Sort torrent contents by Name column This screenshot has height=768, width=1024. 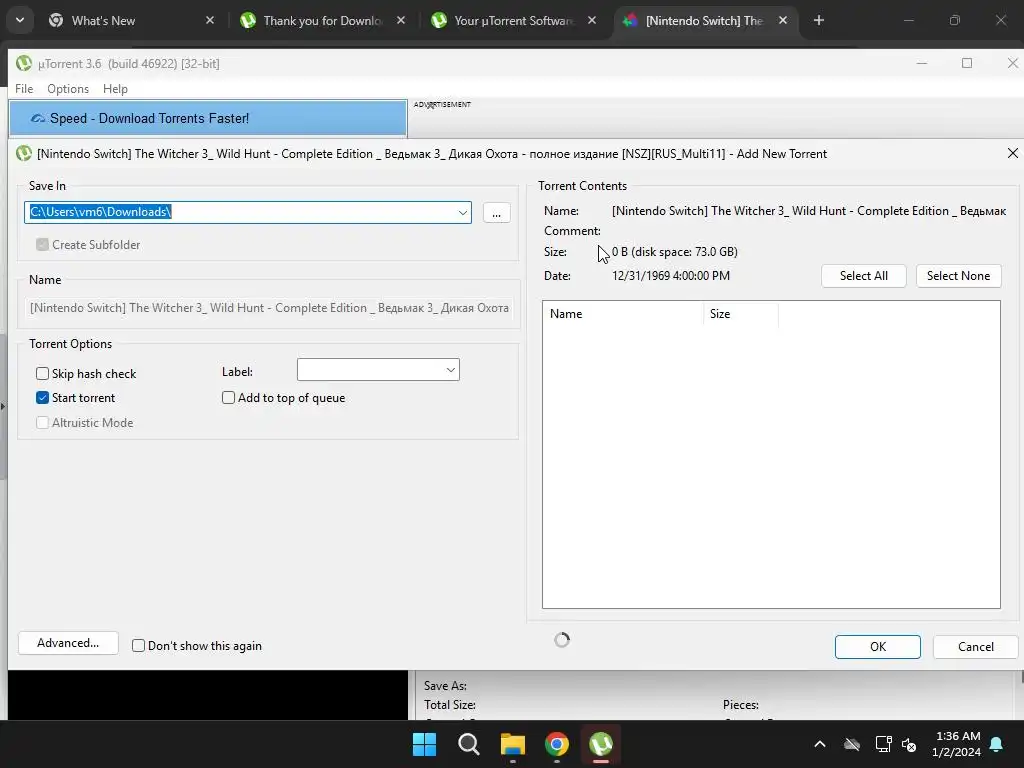tap(622, 314)
